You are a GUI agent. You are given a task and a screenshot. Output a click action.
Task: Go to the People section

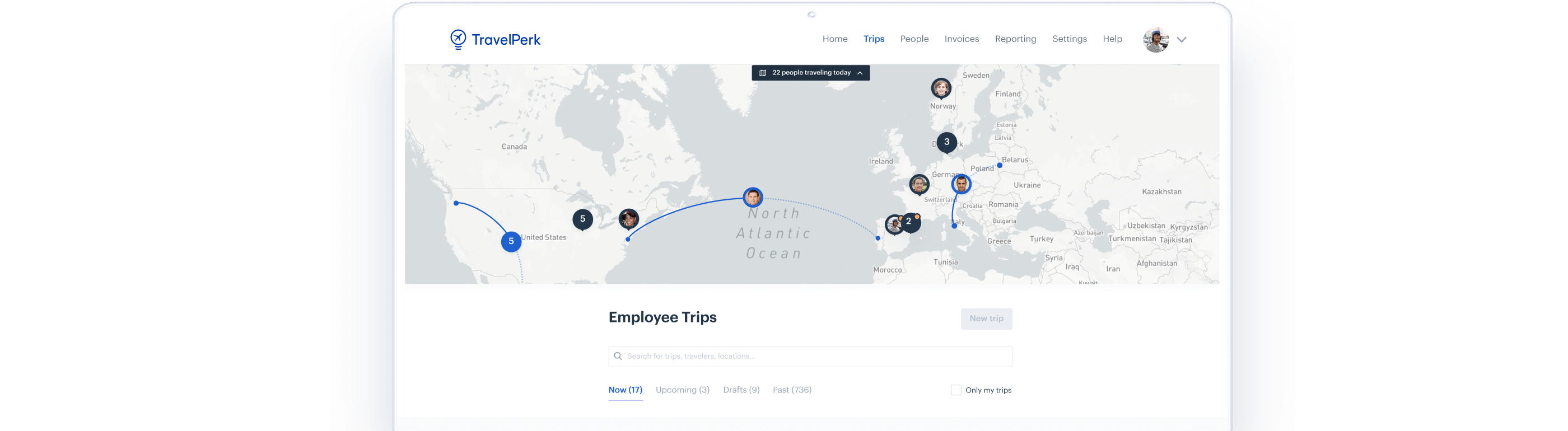(x=914, y=39)
